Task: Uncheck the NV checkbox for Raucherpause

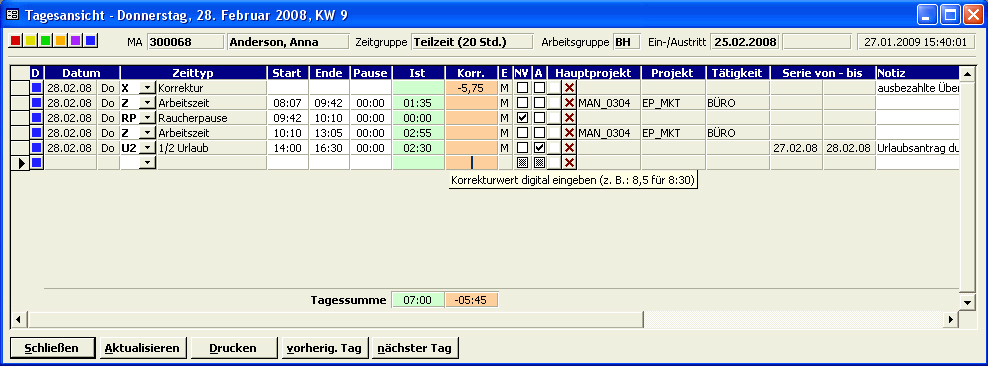Action: click(x=522, y=118)
